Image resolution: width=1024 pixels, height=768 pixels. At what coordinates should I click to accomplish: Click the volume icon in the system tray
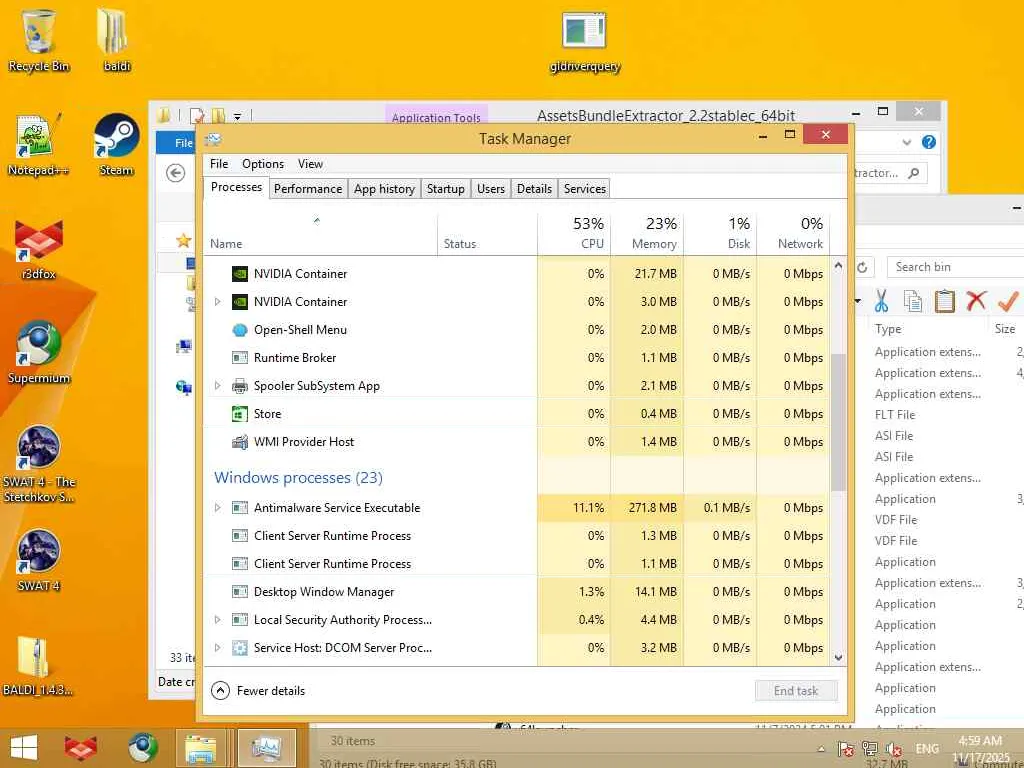pos(894,749)
